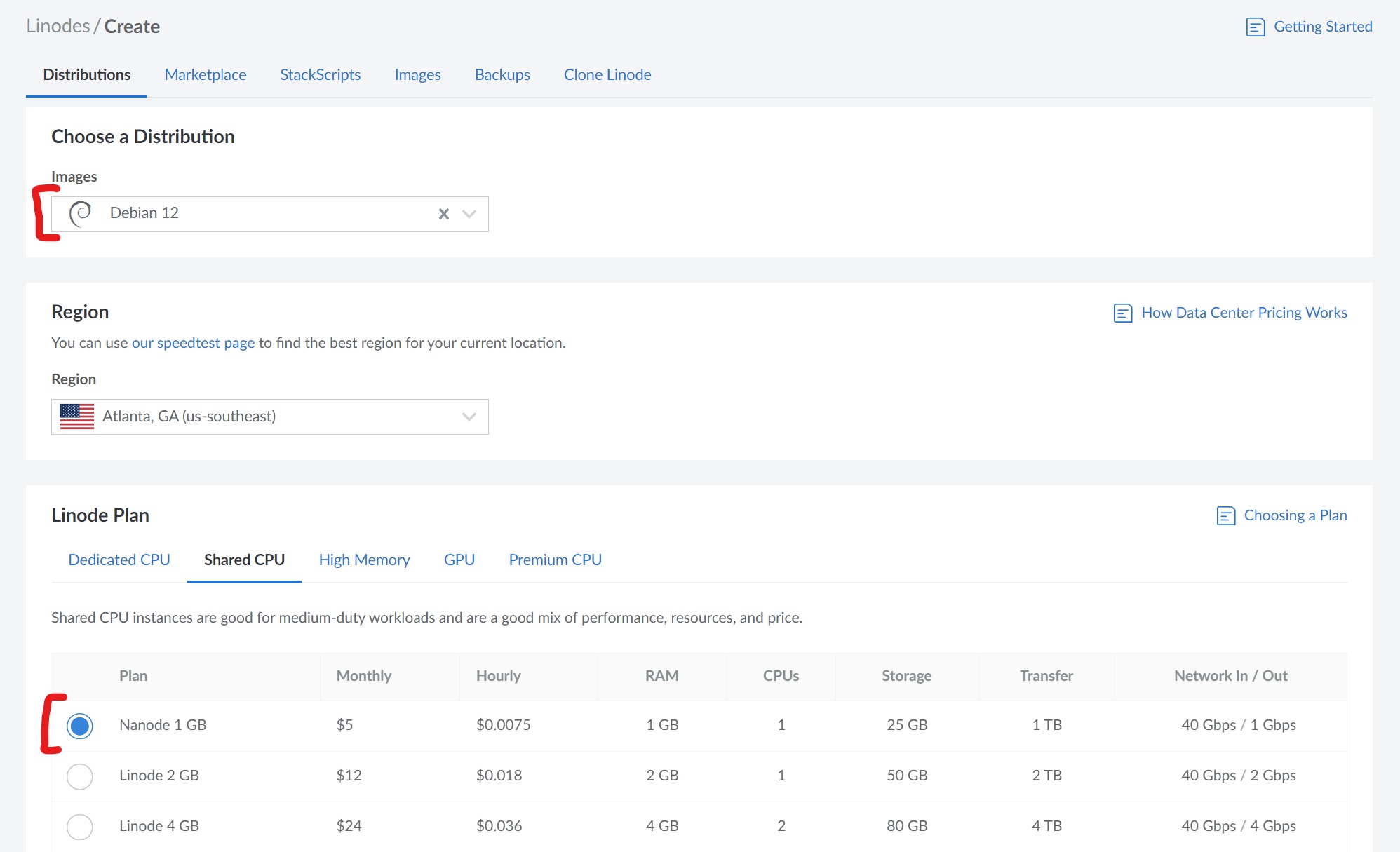Click the Storage column header
Image resolution: width=1400 pixels, height=852 pixels.
(x=907, y=676)
